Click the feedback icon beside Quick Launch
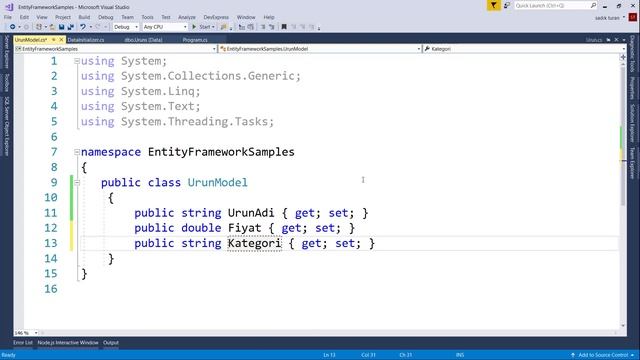This screenshot has width=640, height=360. pos(507,5)
